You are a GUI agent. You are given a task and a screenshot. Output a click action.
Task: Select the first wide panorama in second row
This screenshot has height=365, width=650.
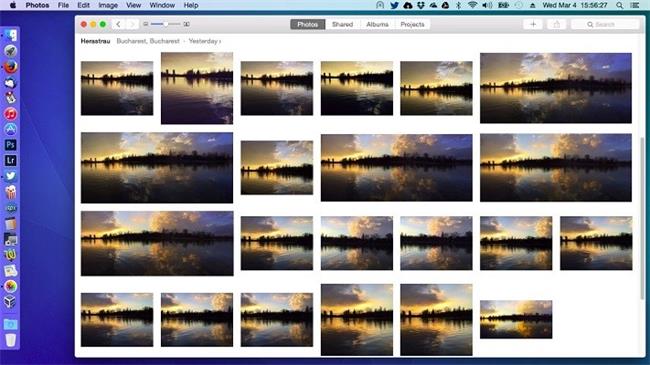[x=157, y=168]
